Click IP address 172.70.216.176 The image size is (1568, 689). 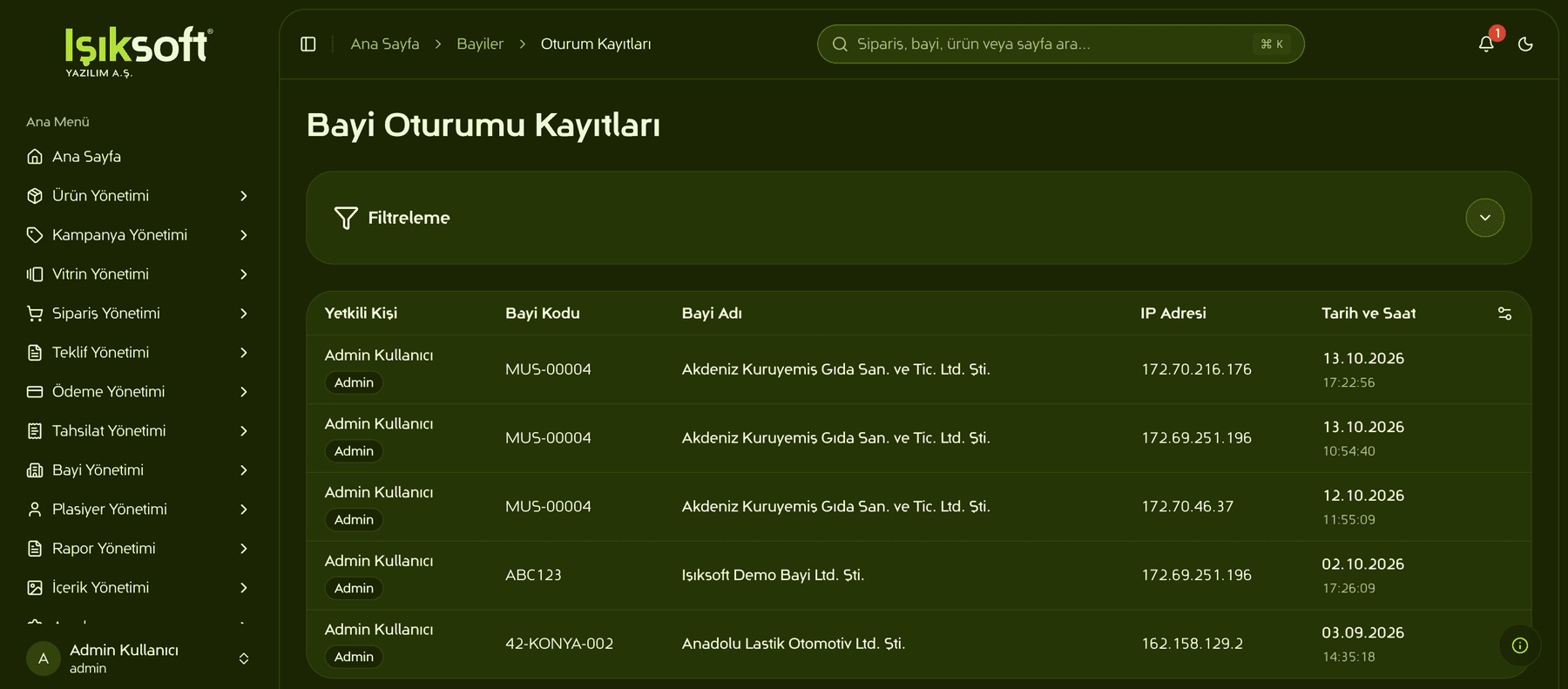(x=1196, y=369)
